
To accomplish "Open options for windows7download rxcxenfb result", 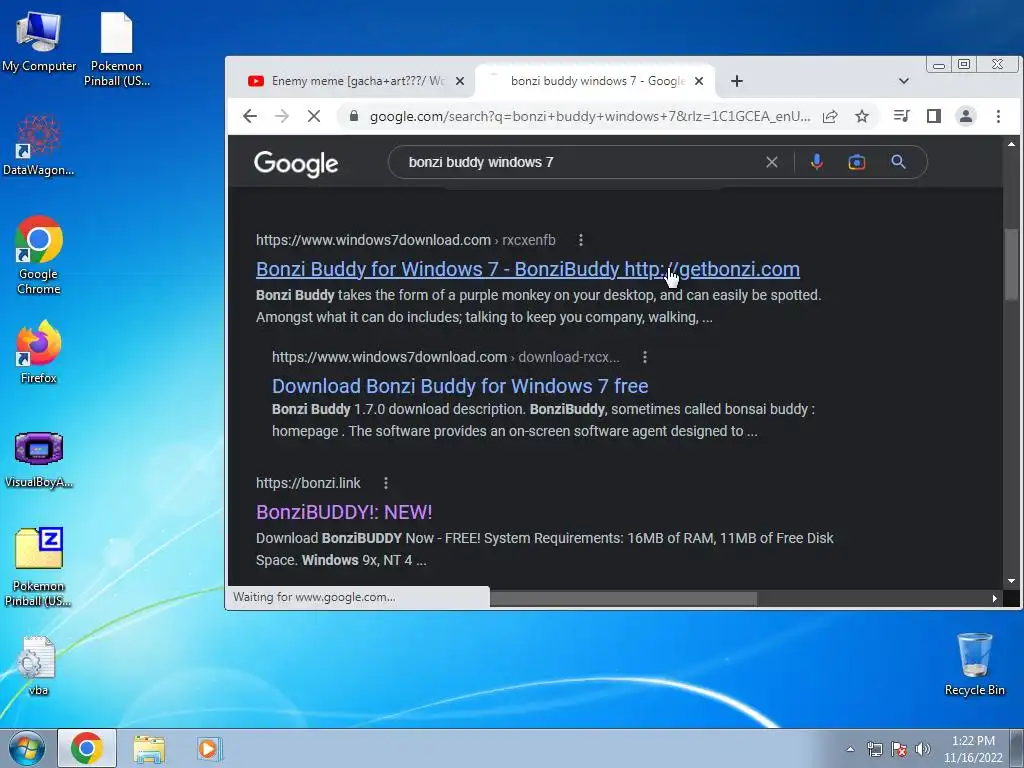I will 581,240.
